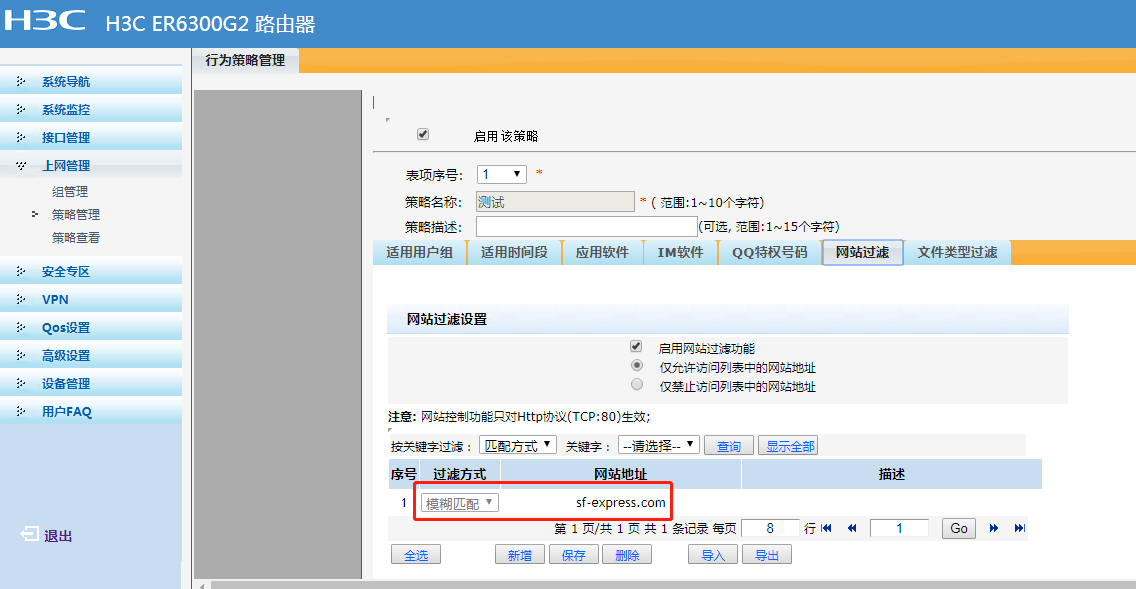Jump to last page of records
1136x589 pixels.
pos(1019,528)
